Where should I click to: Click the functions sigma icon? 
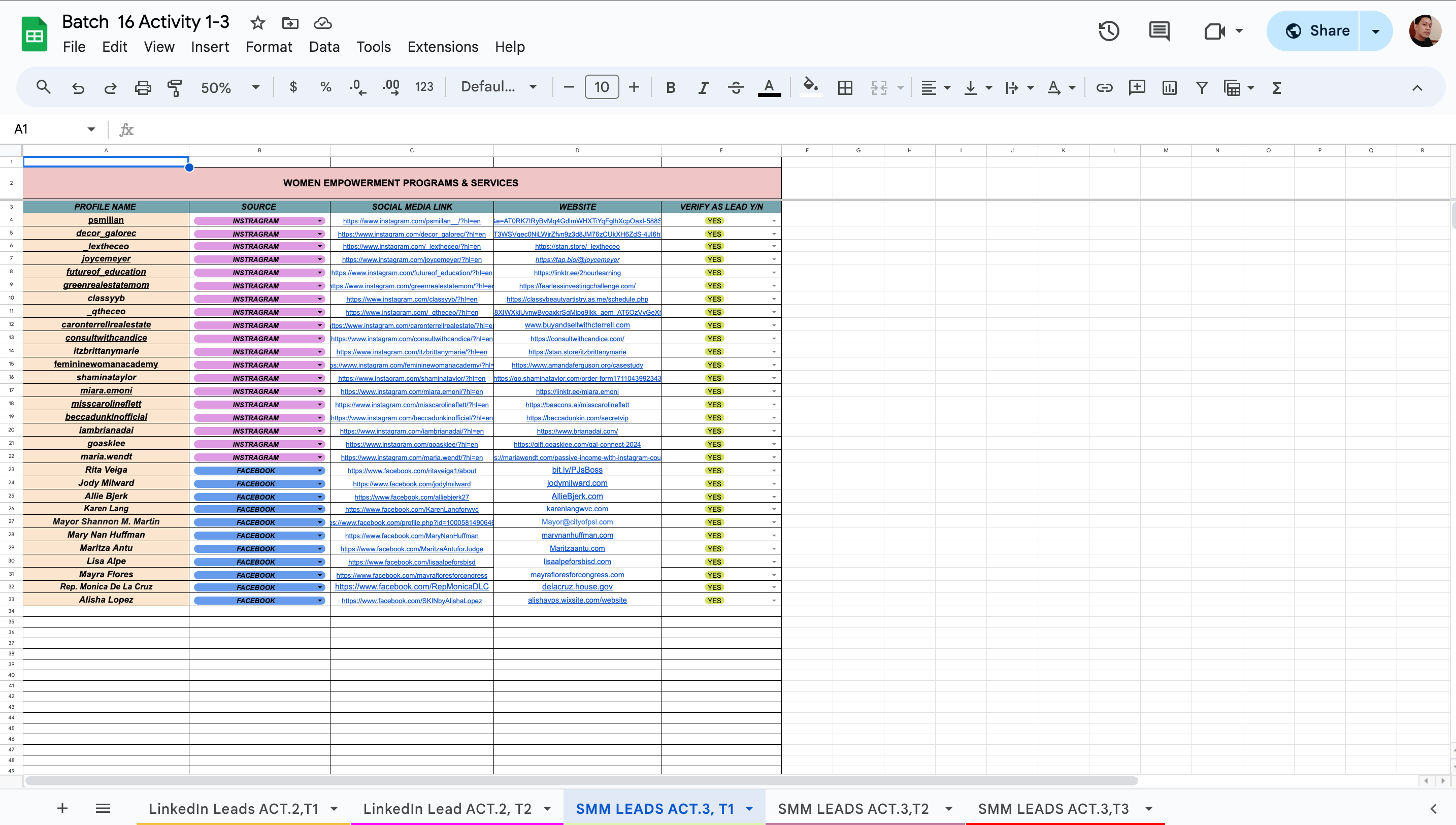coord(1276,87)
